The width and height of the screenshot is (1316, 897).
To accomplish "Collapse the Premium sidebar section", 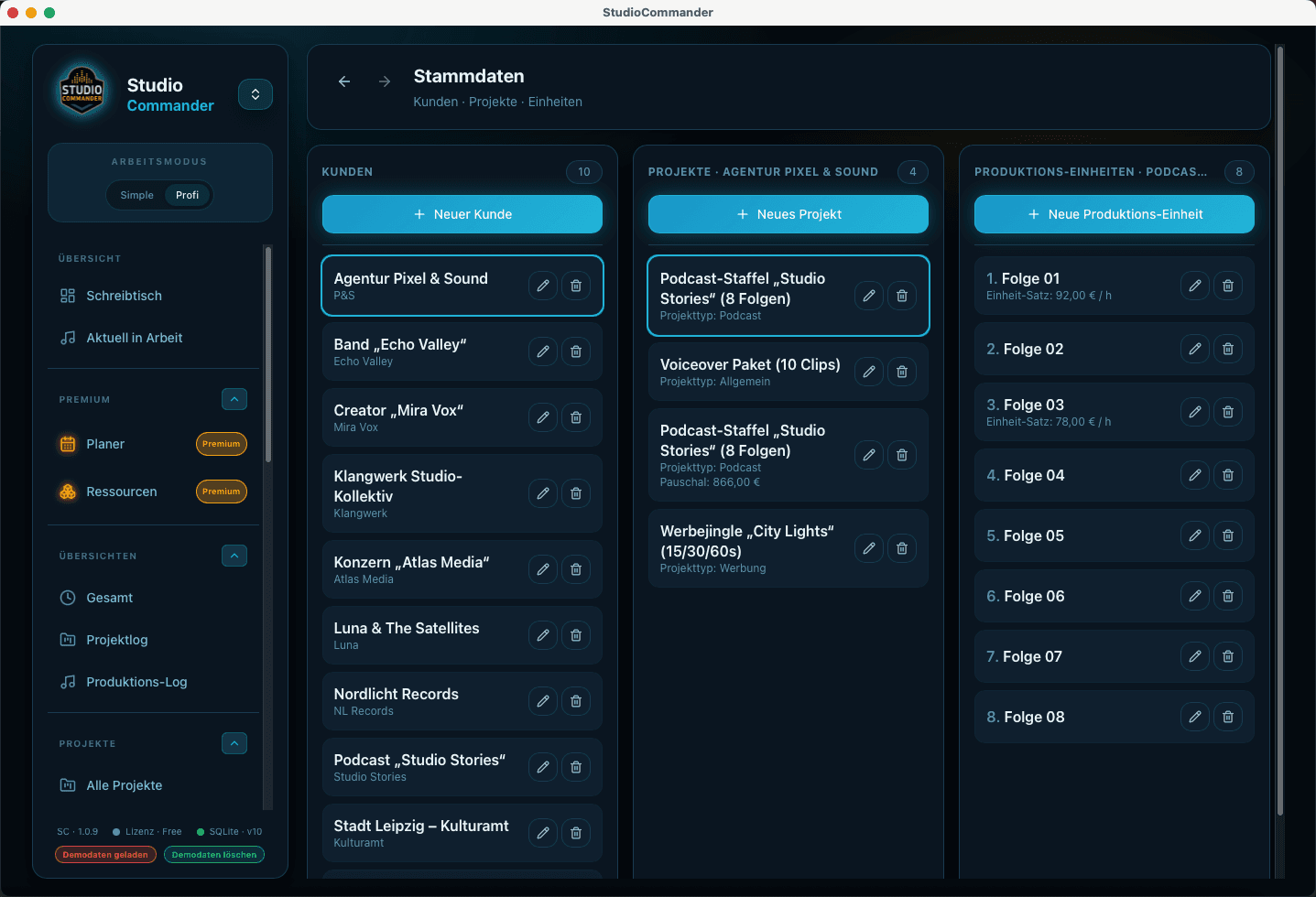I will pos(234,399).
